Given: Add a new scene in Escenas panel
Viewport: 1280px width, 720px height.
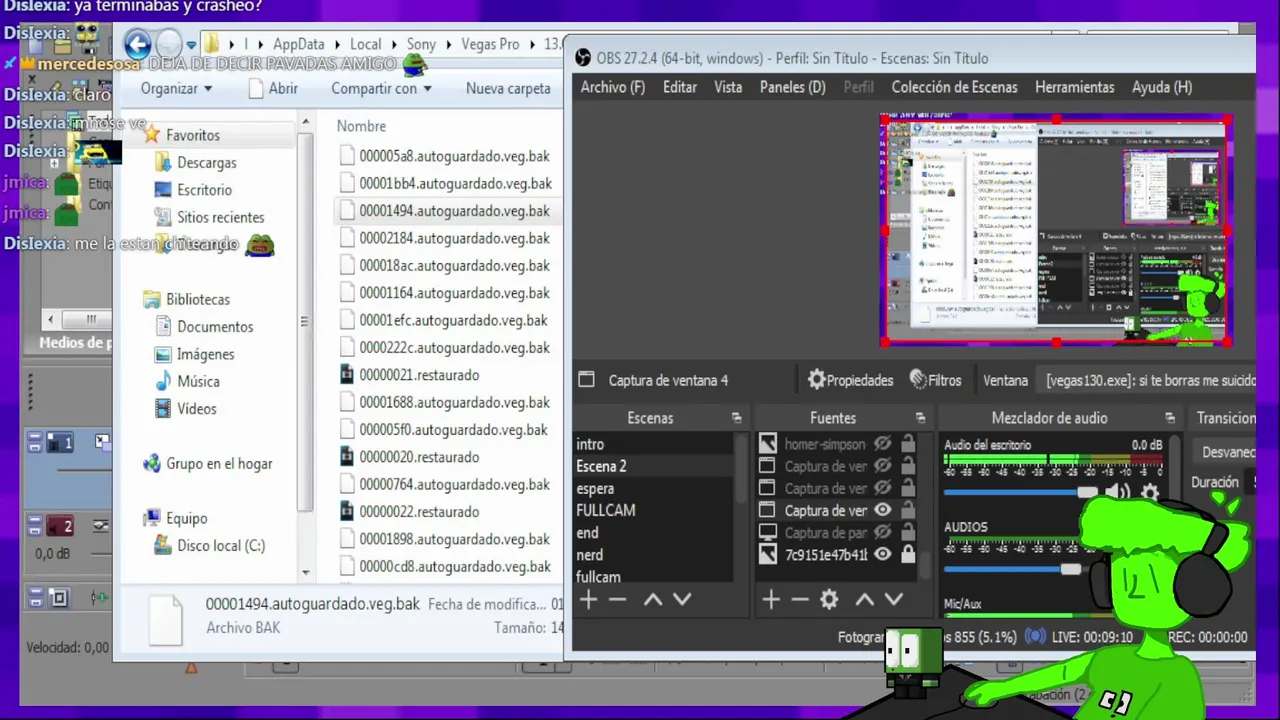Looking at the screenshot, I should pyautogui.click(x=588, y=600).
